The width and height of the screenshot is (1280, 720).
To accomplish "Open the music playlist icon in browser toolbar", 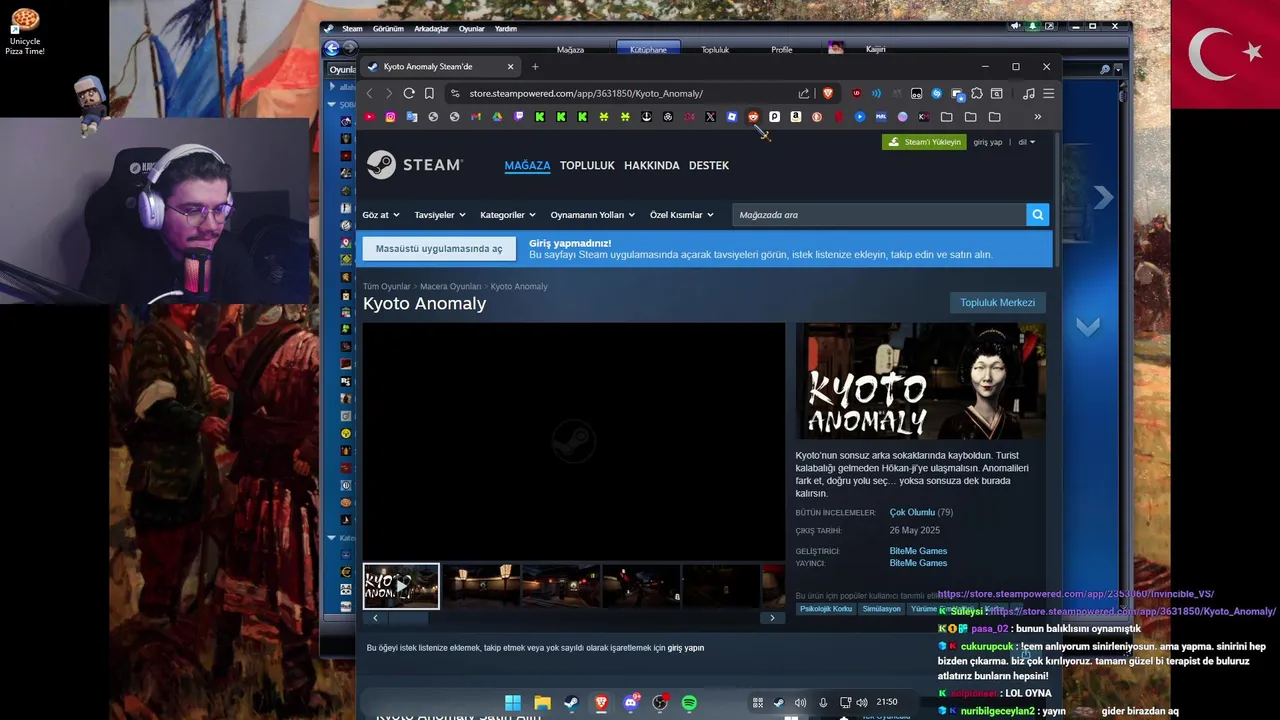I will pos(1028,93).
